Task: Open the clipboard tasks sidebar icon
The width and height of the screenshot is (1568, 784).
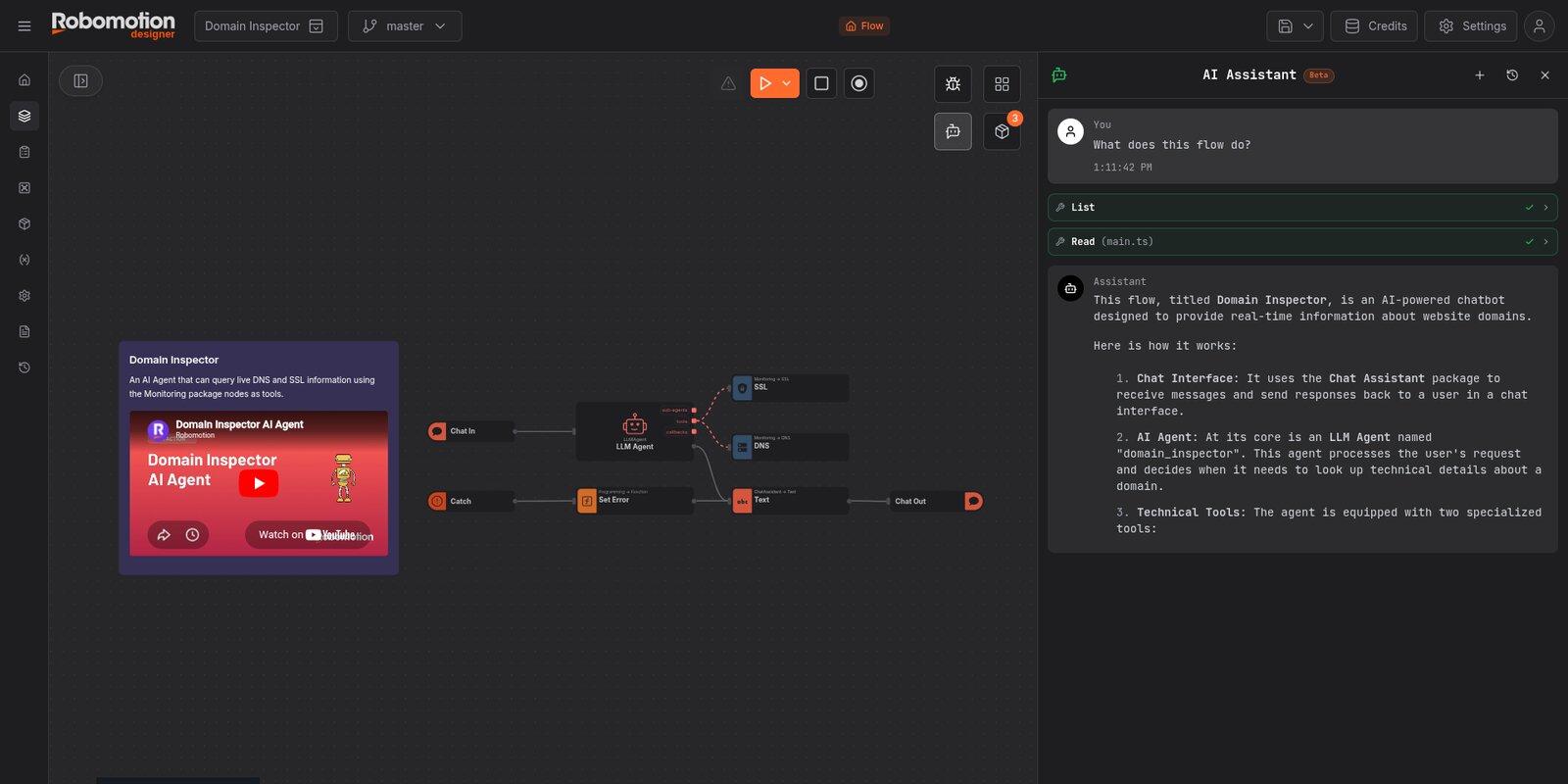Action: pos(24,152)
